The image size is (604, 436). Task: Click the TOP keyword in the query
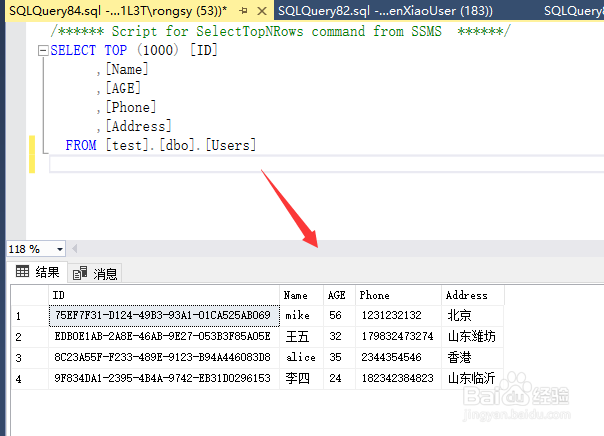coord(116,50)
